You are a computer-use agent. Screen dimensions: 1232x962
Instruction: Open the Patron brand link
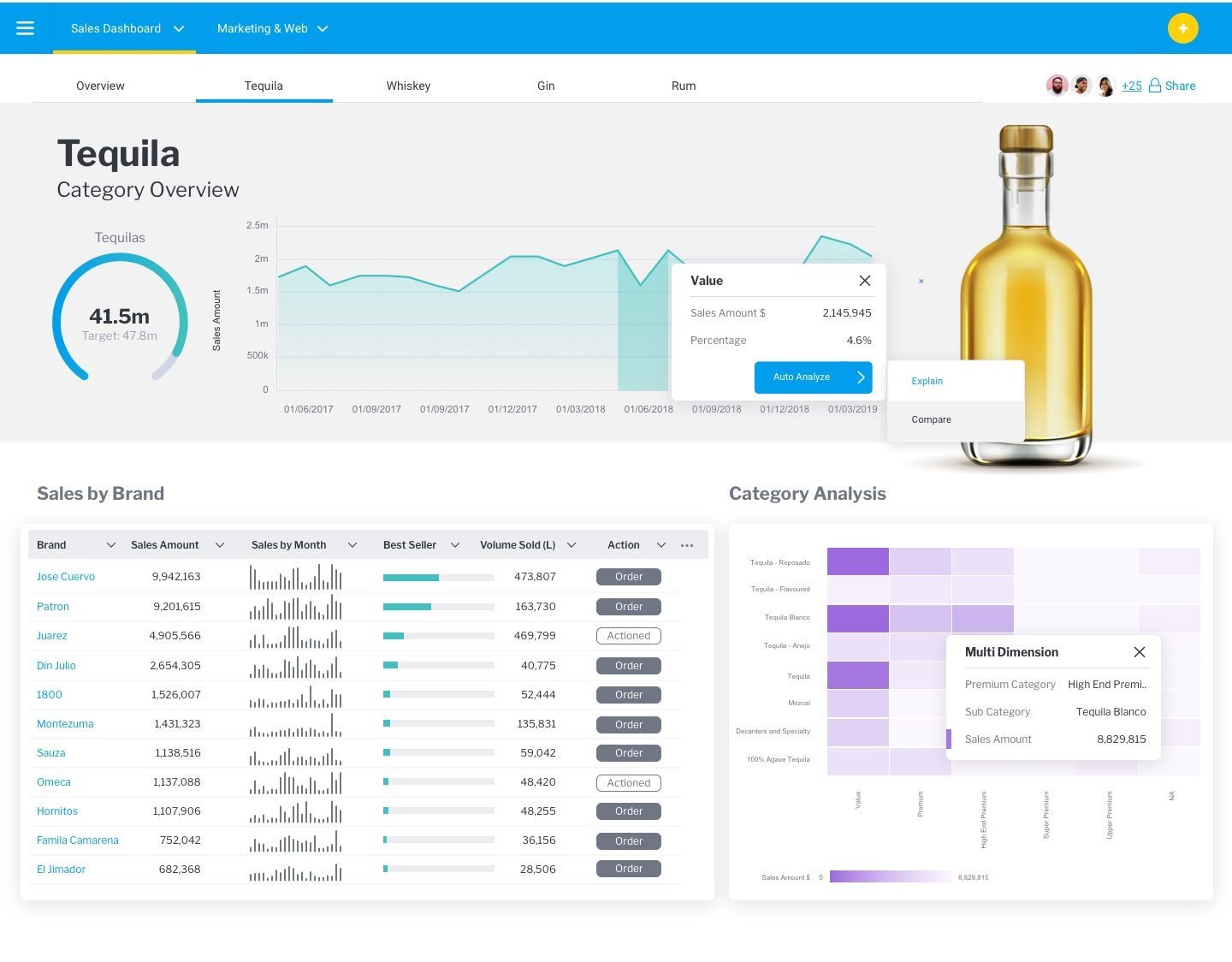[53, 607]
